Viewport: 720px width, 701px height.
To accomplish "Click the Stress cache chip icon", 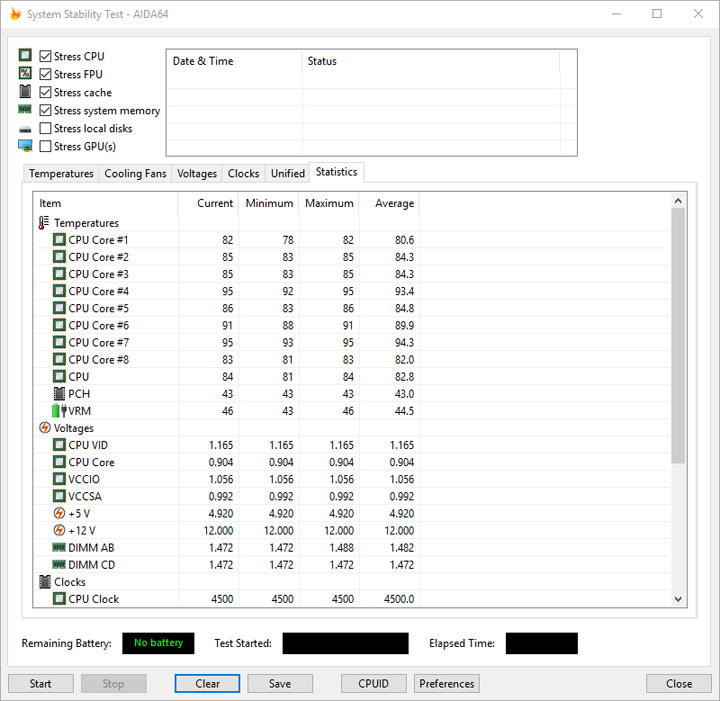I will pyautogui.click(x=25, y=92).
